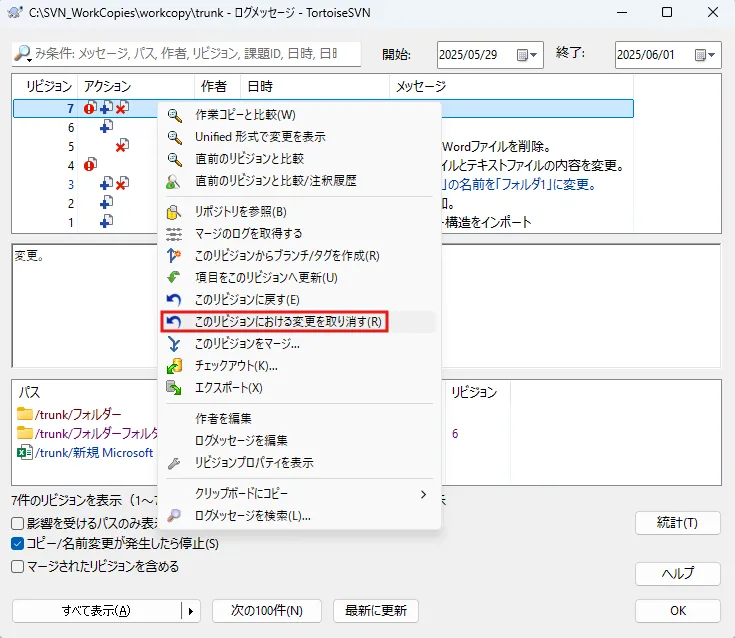The width and height of the screenshot is (735, 638).
Task: Select revision 2 row number
Action: (x=71, y=203)
